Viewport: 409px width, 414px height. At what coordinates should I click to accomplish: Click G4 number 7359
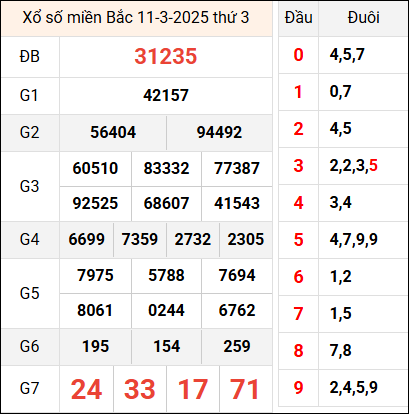coord(140,239)
